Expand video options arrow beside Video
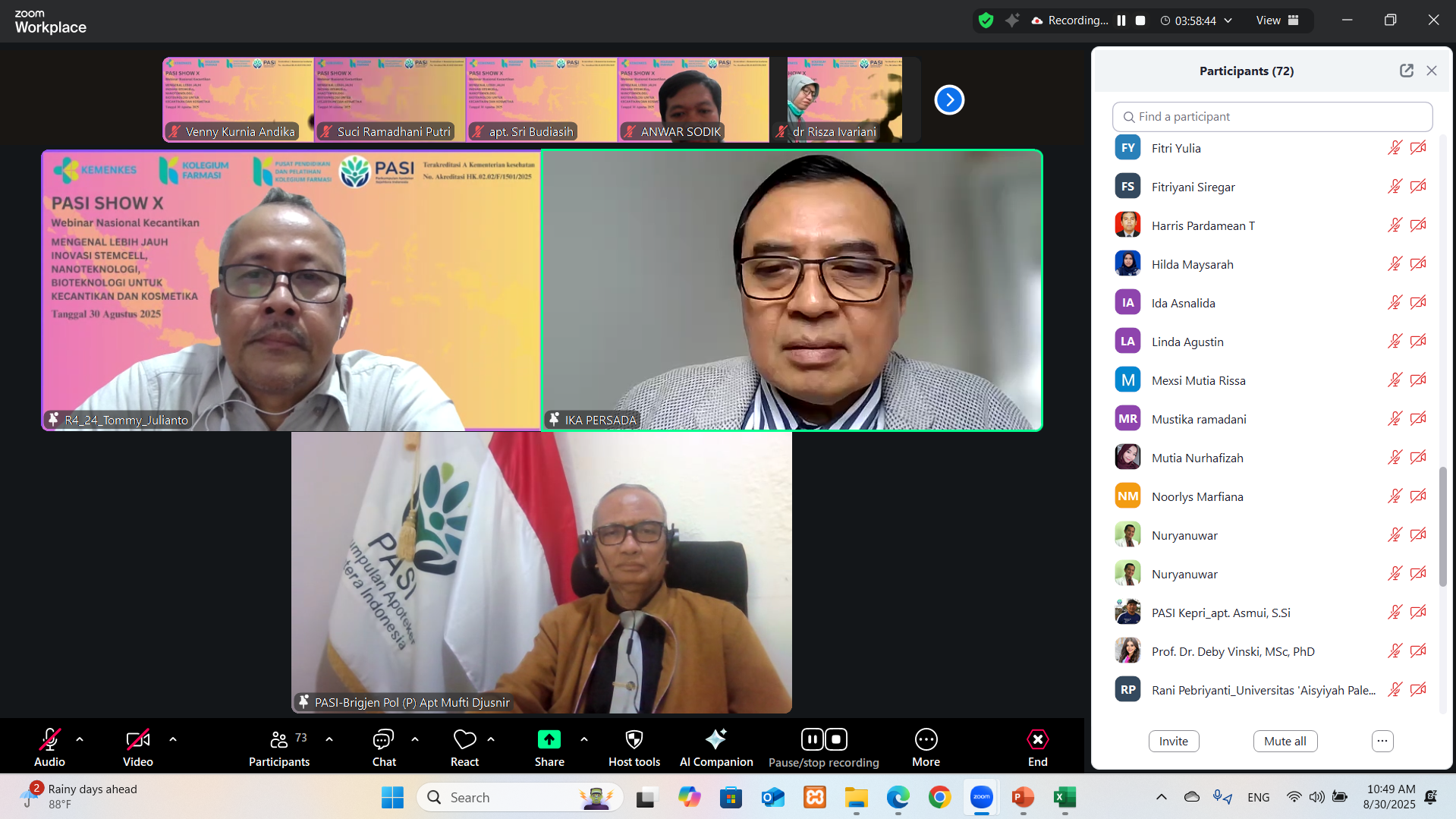The image size is (1456, 819). point(173,739)
